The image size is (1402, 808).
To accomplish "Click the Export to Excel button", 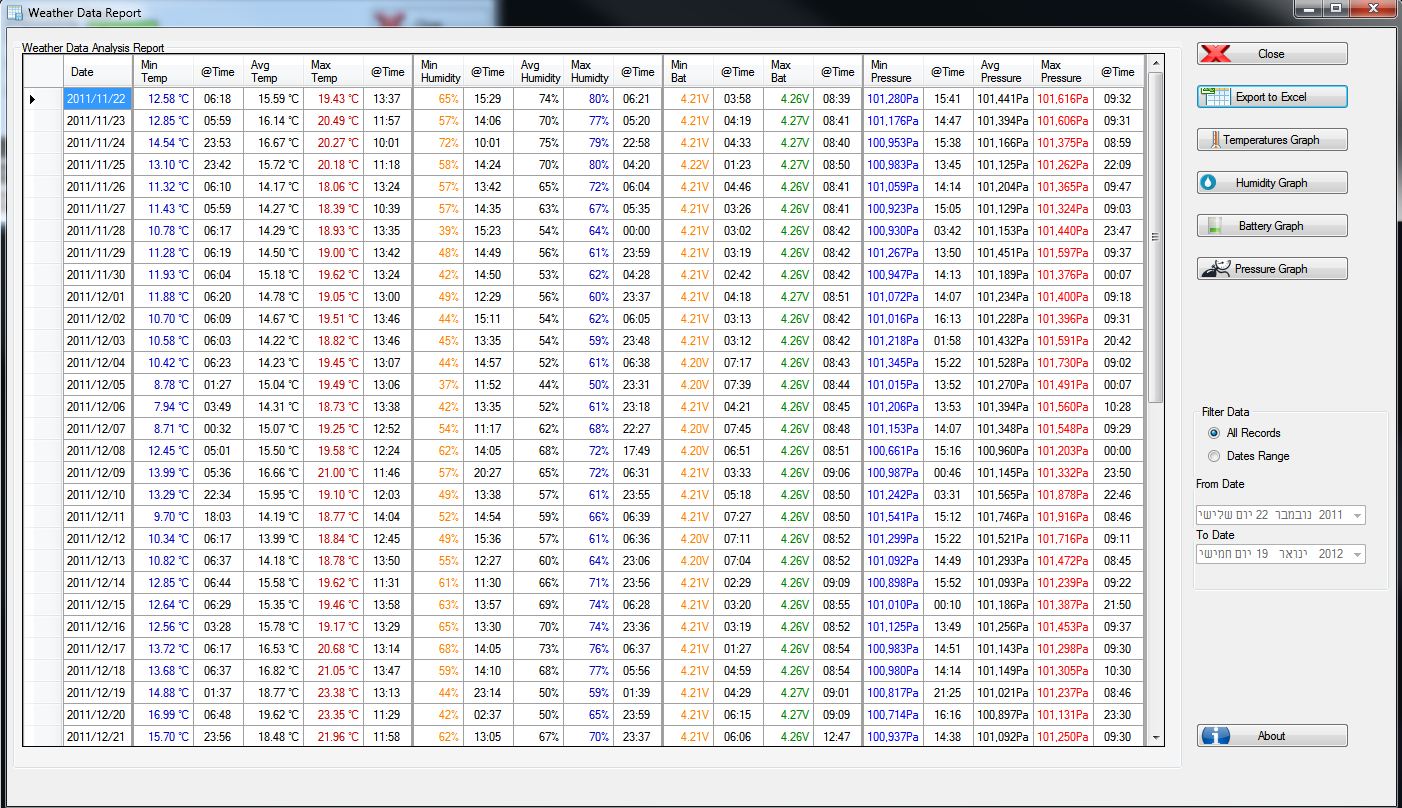I will click(1271, 96).
